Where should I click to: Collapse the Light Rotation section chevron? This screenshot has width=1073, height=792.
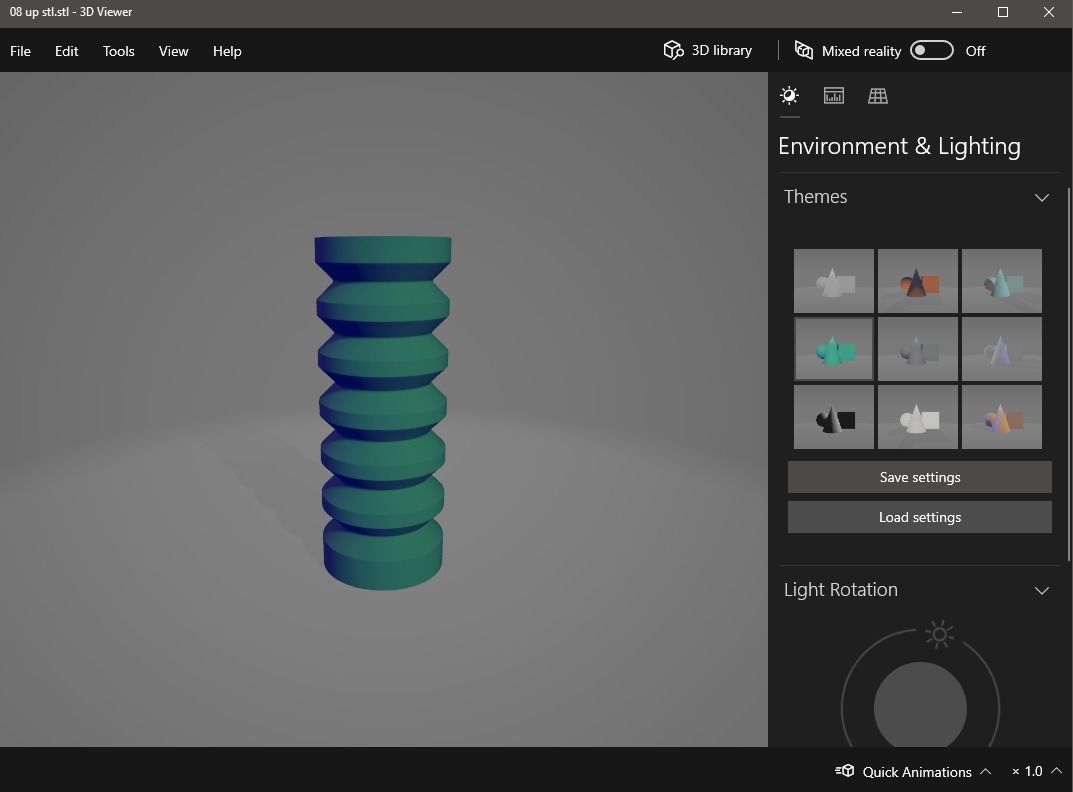tap(1042, 591)
